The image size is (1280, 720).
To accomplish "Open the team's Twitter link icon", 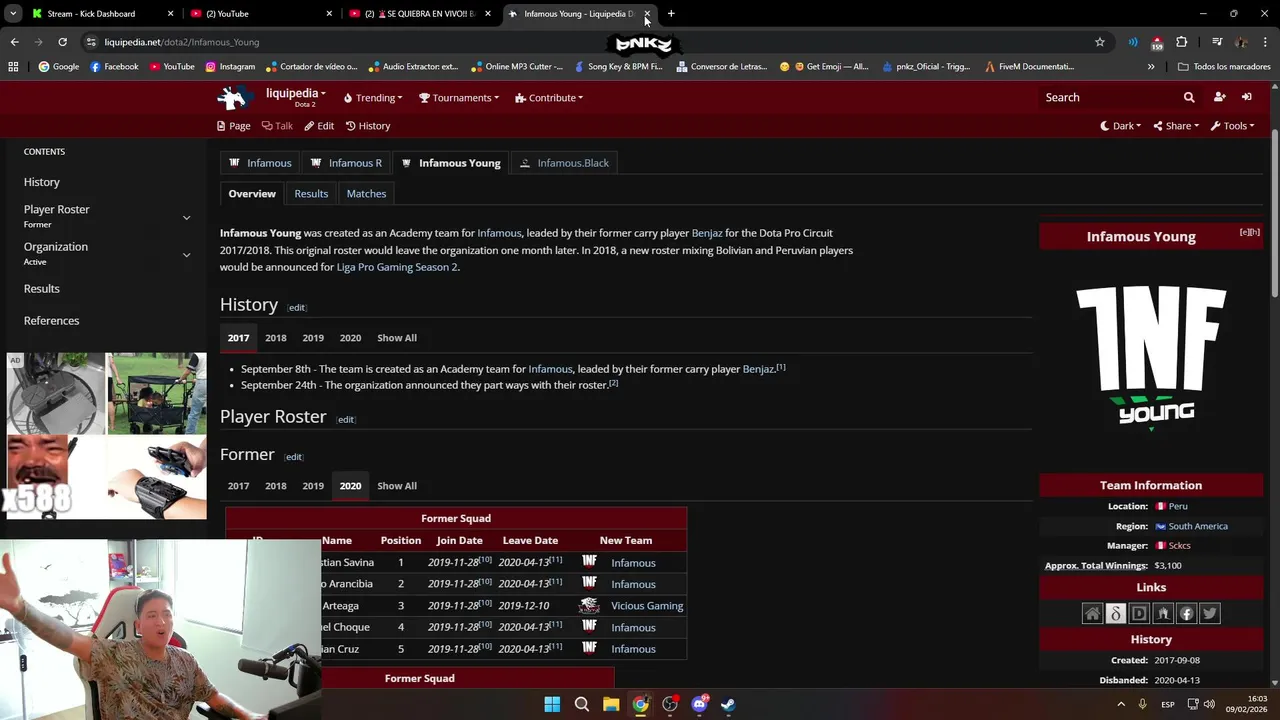I will 1210,614.
